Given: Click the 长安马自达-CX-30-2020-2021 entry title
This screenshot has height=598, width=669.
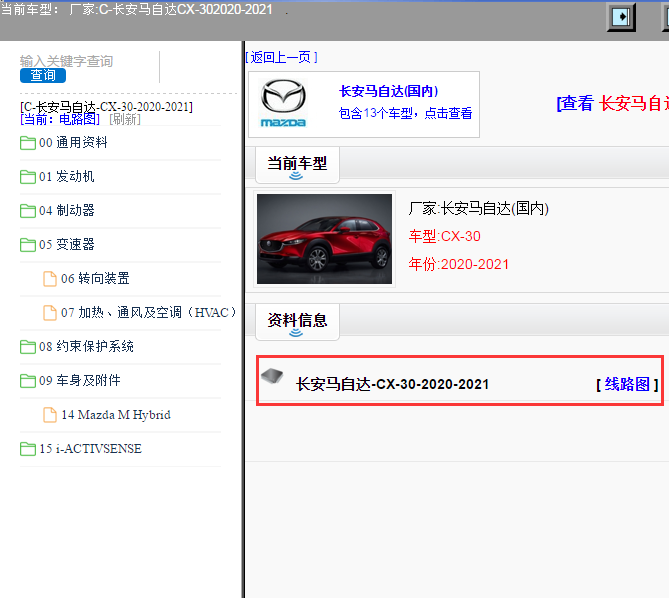Looking at the screenshot, I should [x=393, y=384].
